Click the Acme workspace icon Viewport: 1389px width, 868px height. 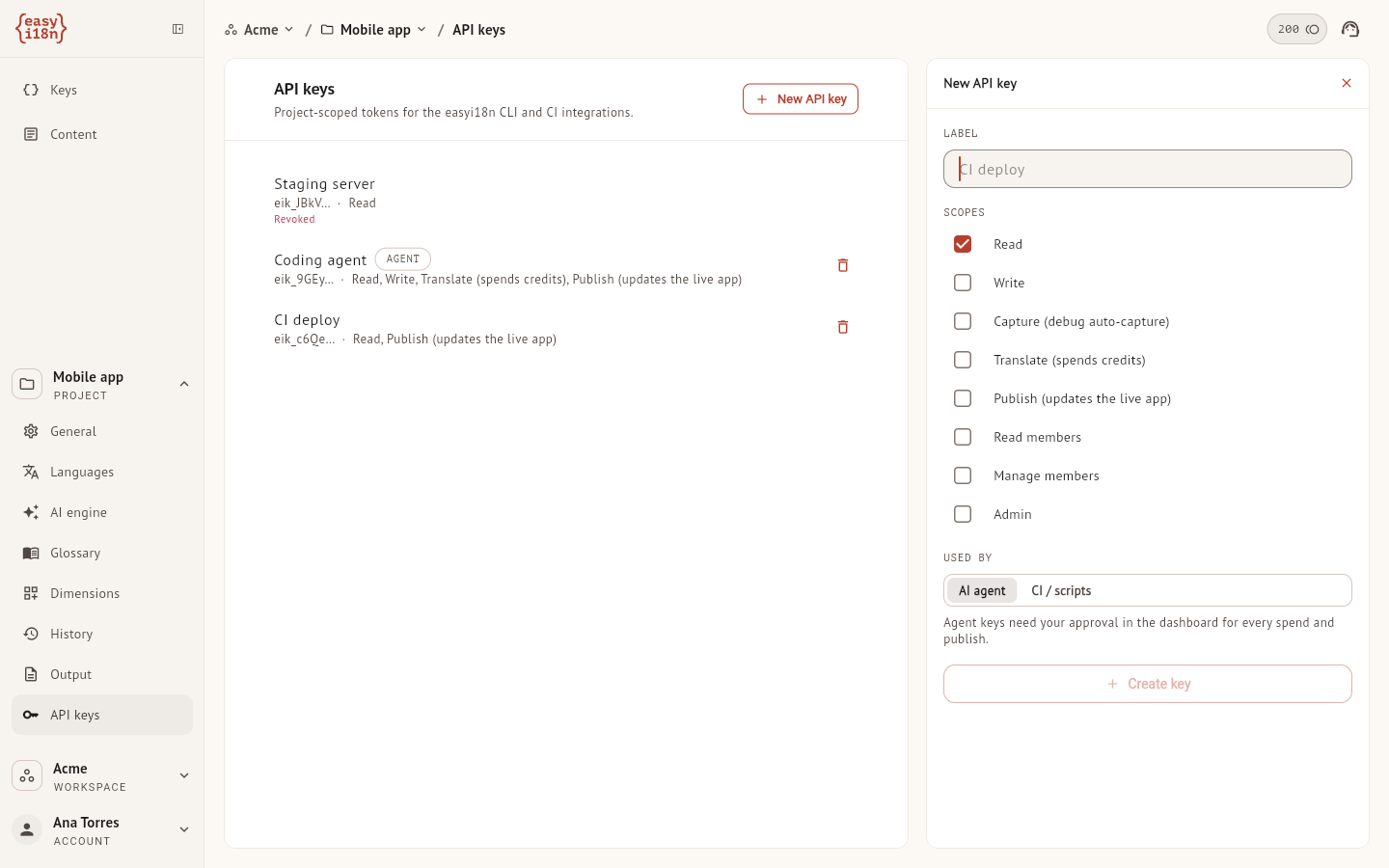[27, 775]
